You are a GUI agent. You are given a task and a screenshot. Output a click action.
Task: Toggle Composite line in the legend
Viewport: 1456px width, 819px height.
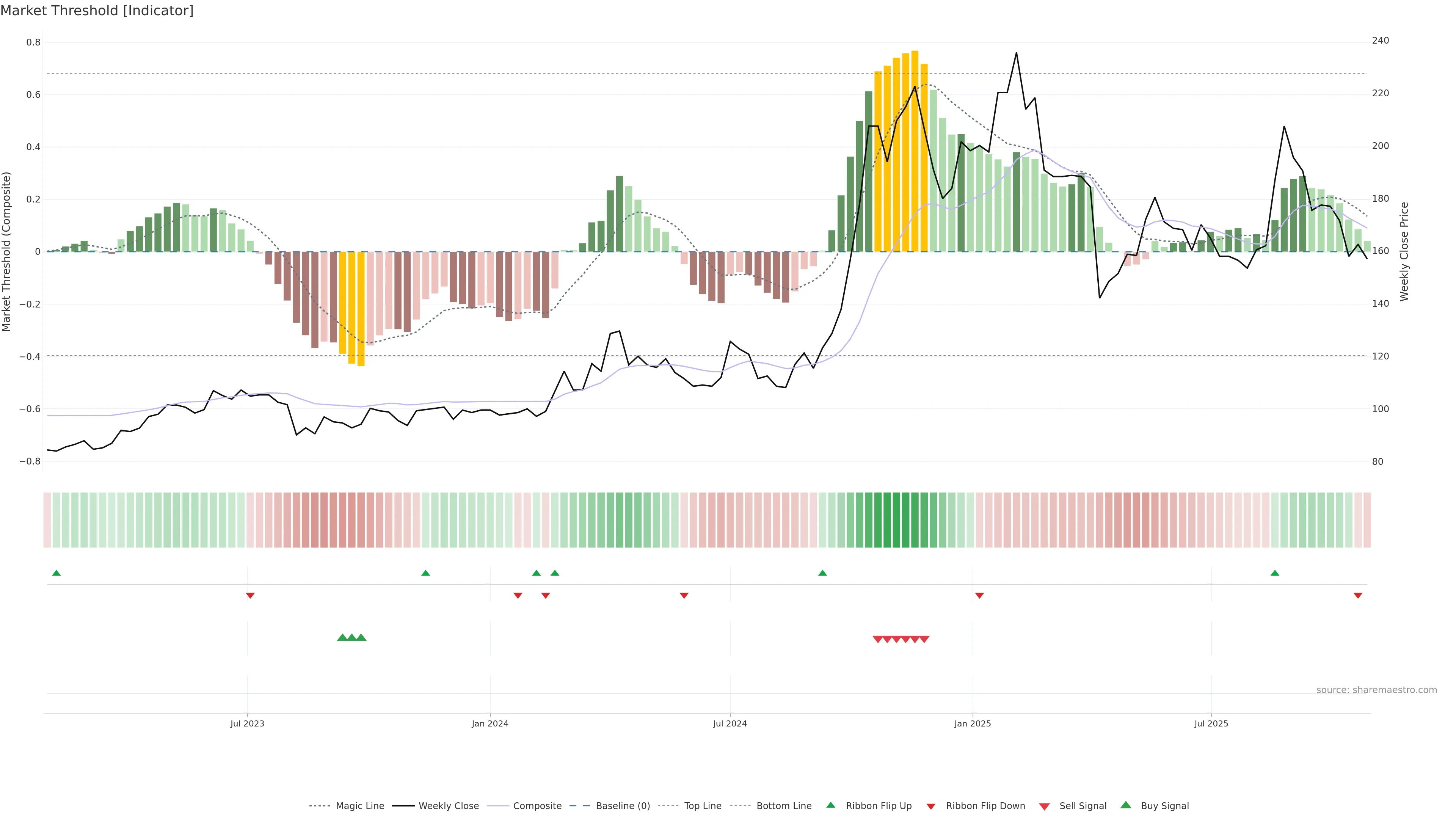click(537, 806)
